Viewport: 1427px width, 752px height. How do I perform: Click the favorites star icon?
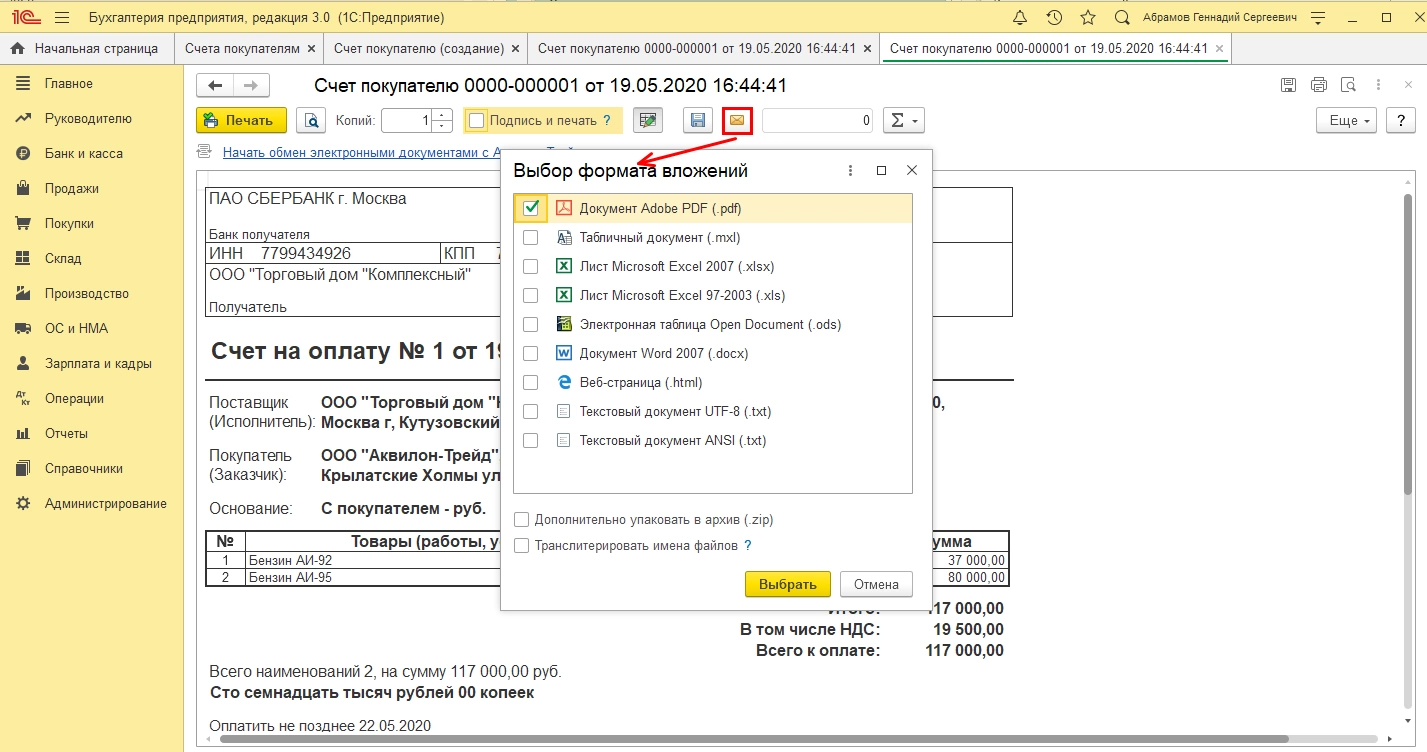[1088, 18]
